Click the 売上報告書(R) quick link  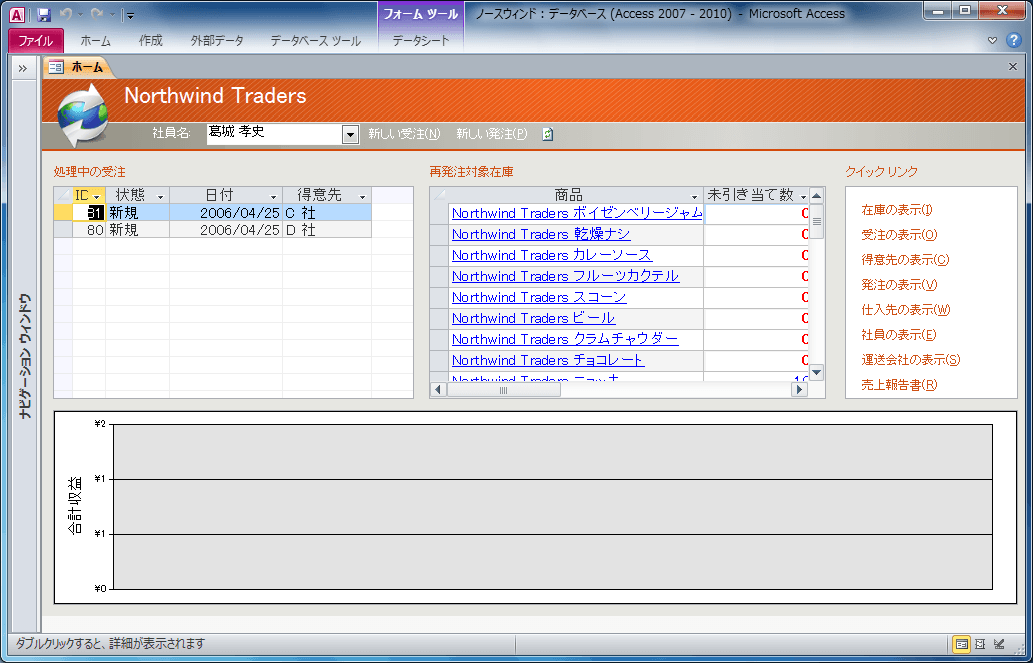[899, 385]
